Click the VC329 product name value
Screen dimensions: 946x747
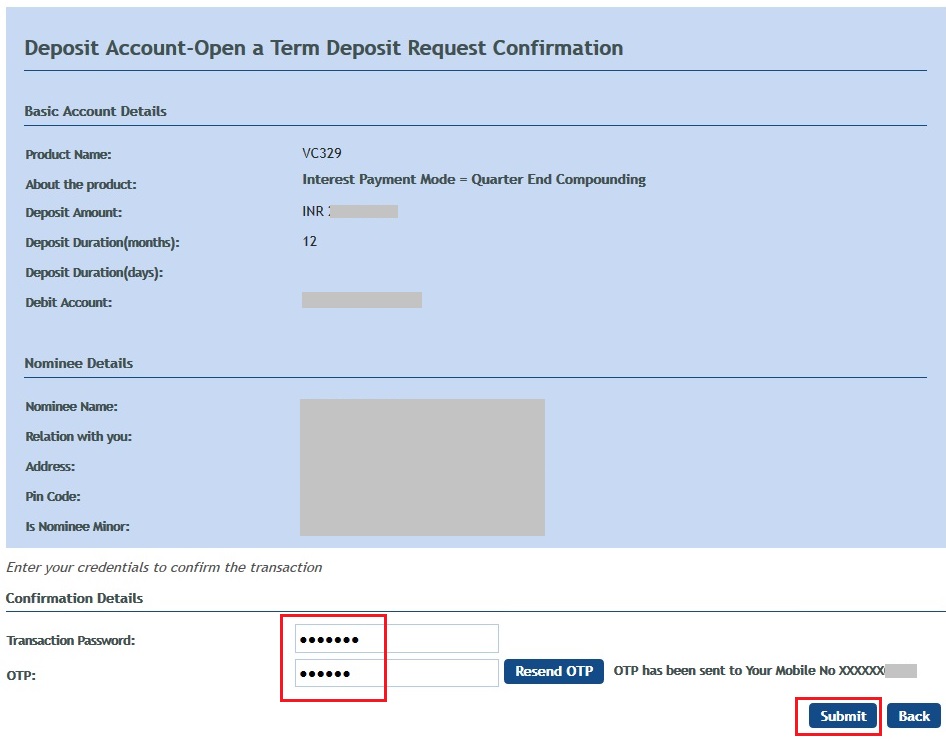pos(322,154)
